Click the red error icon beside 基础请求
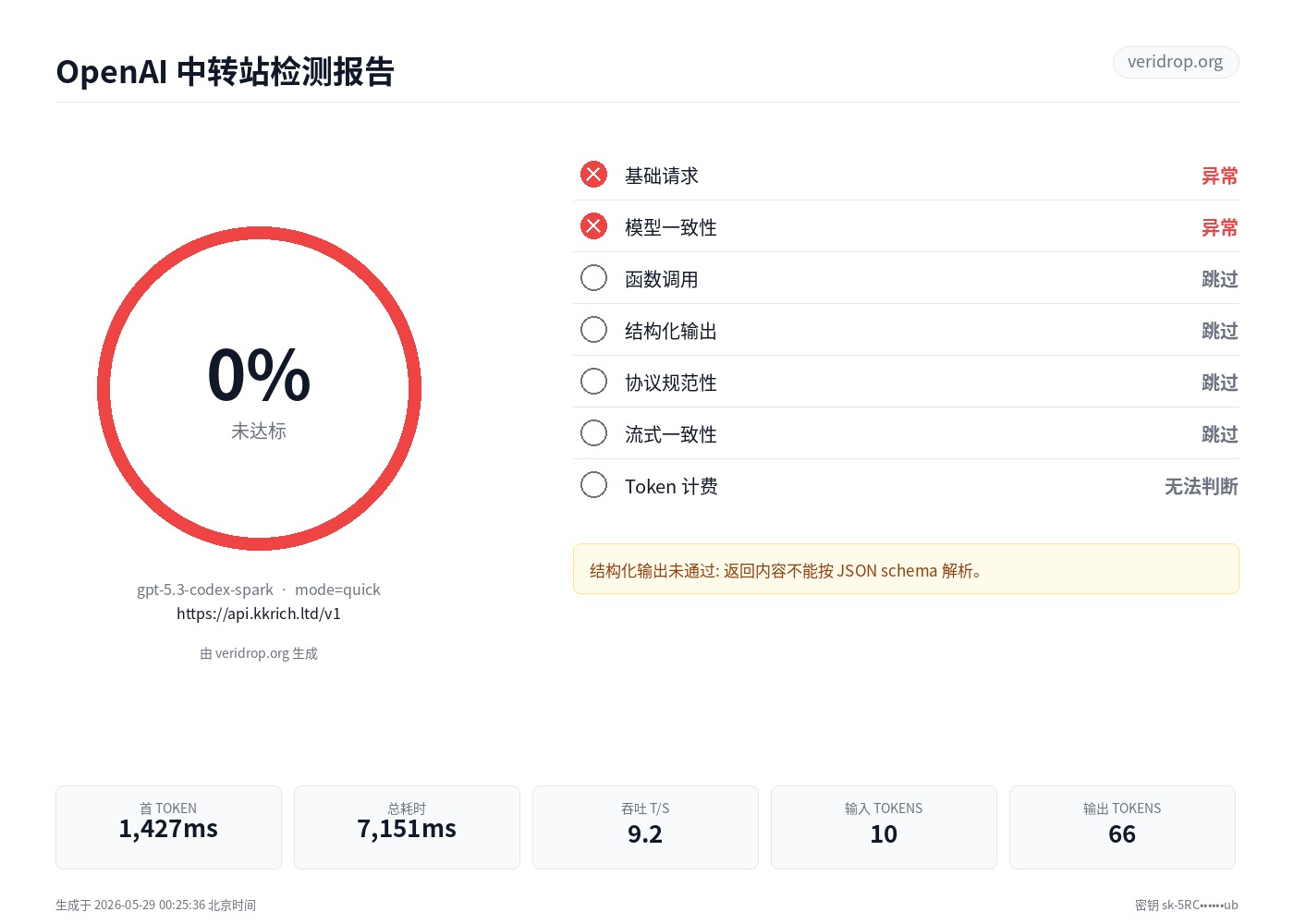Image resolution: width=1294 pixels, height=924 pixels. (x=593, y=175)
